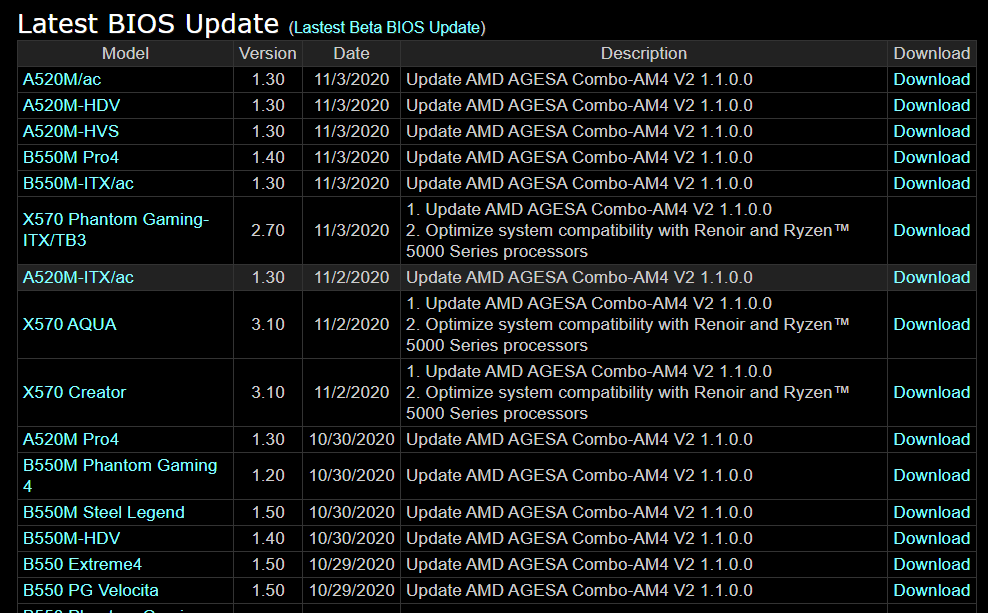This screenshot has width=988, height=613.
Task: Open the X570 Creator model link
Action: pyautogui.click(x=74, y=392)
